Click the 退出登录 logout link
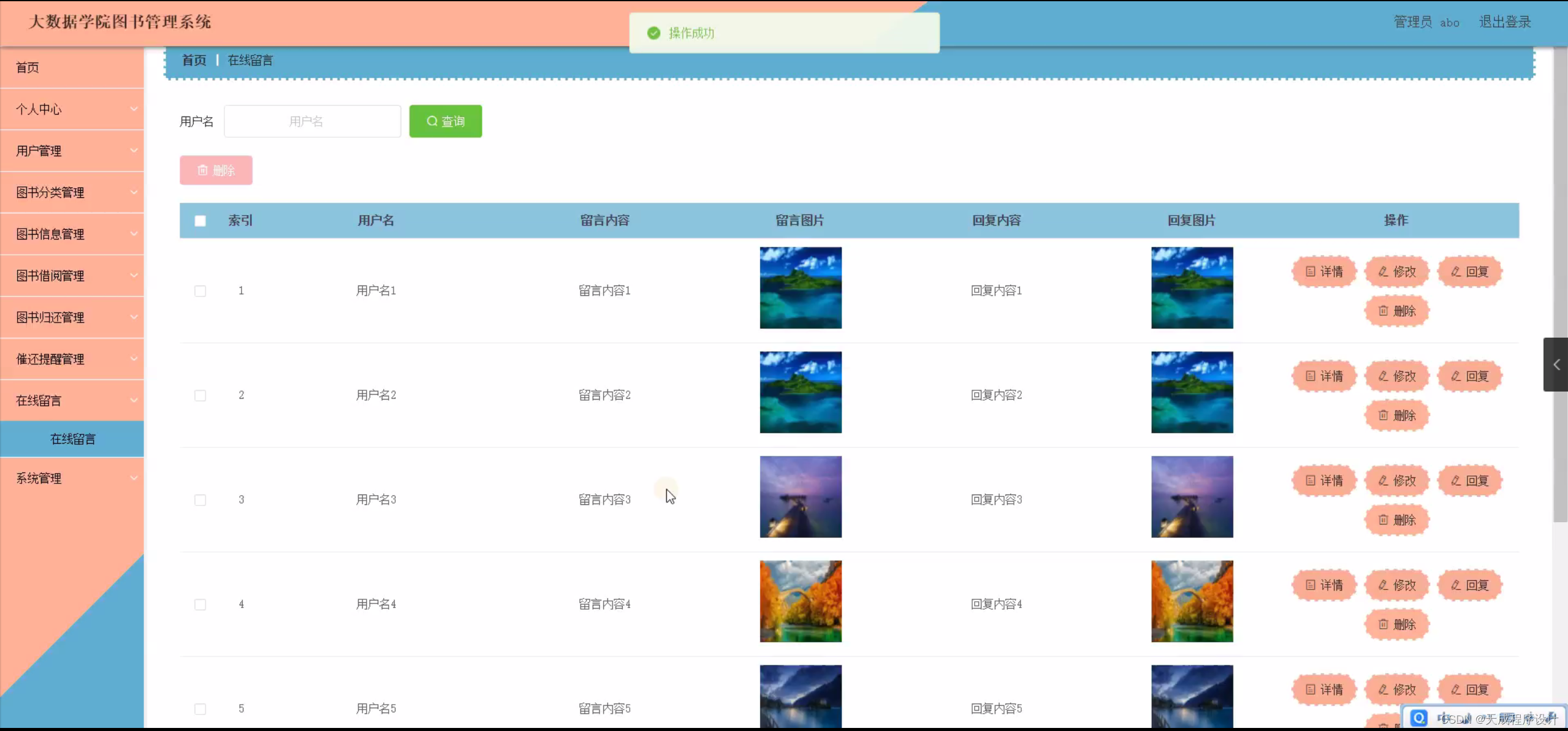1568x731 pixels. [x=1505, y=22]
